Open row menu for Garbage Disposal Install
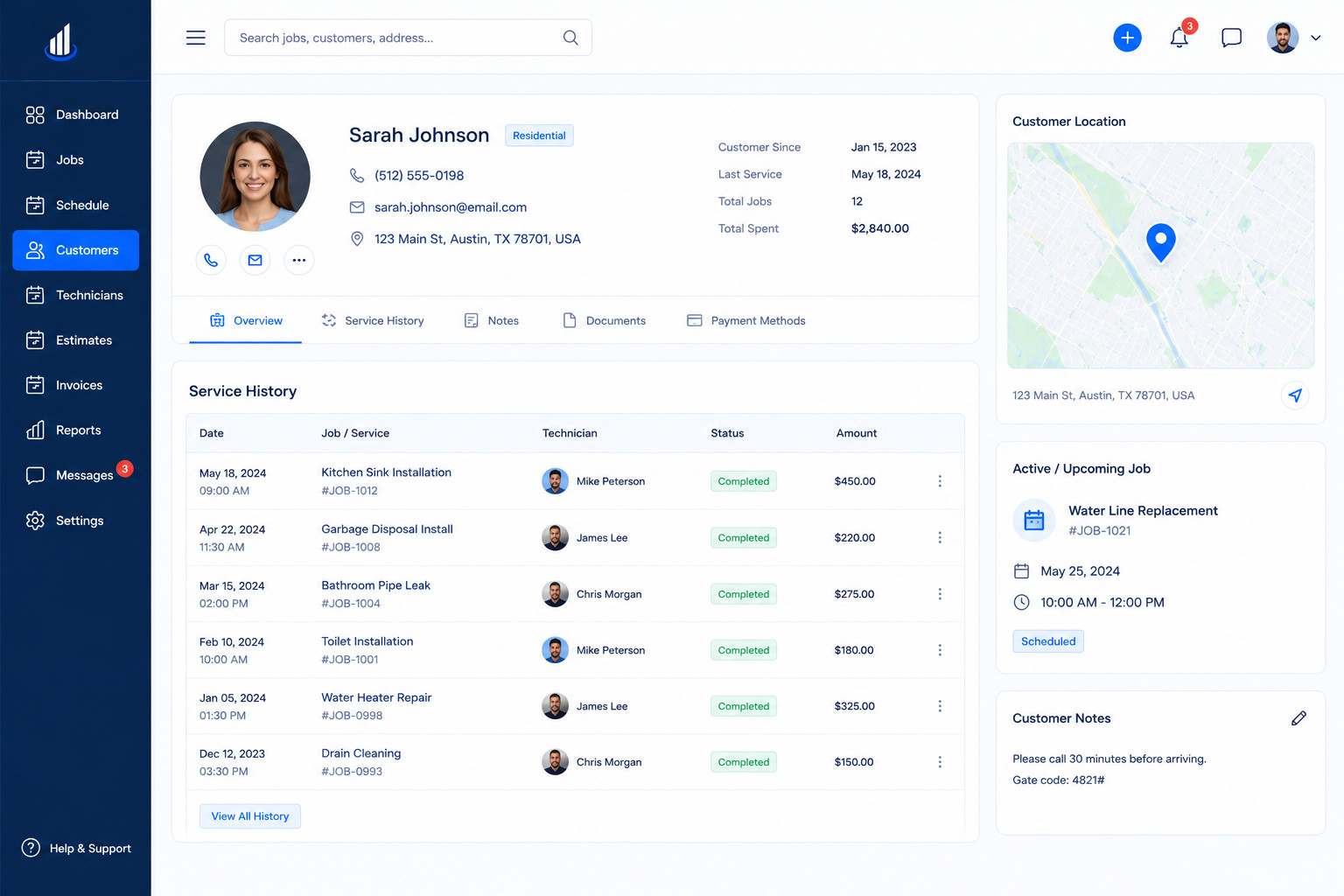Screen dimensions: 1344x896 [940, 537]
